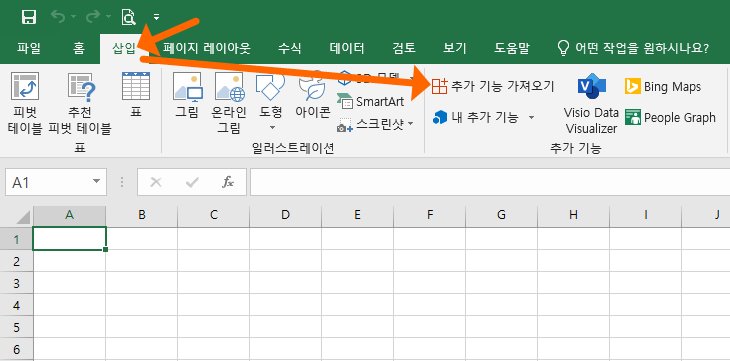Screen dimensions: 730x361
Task: Click the Undo arrow icon
Action: pos(58,17)
